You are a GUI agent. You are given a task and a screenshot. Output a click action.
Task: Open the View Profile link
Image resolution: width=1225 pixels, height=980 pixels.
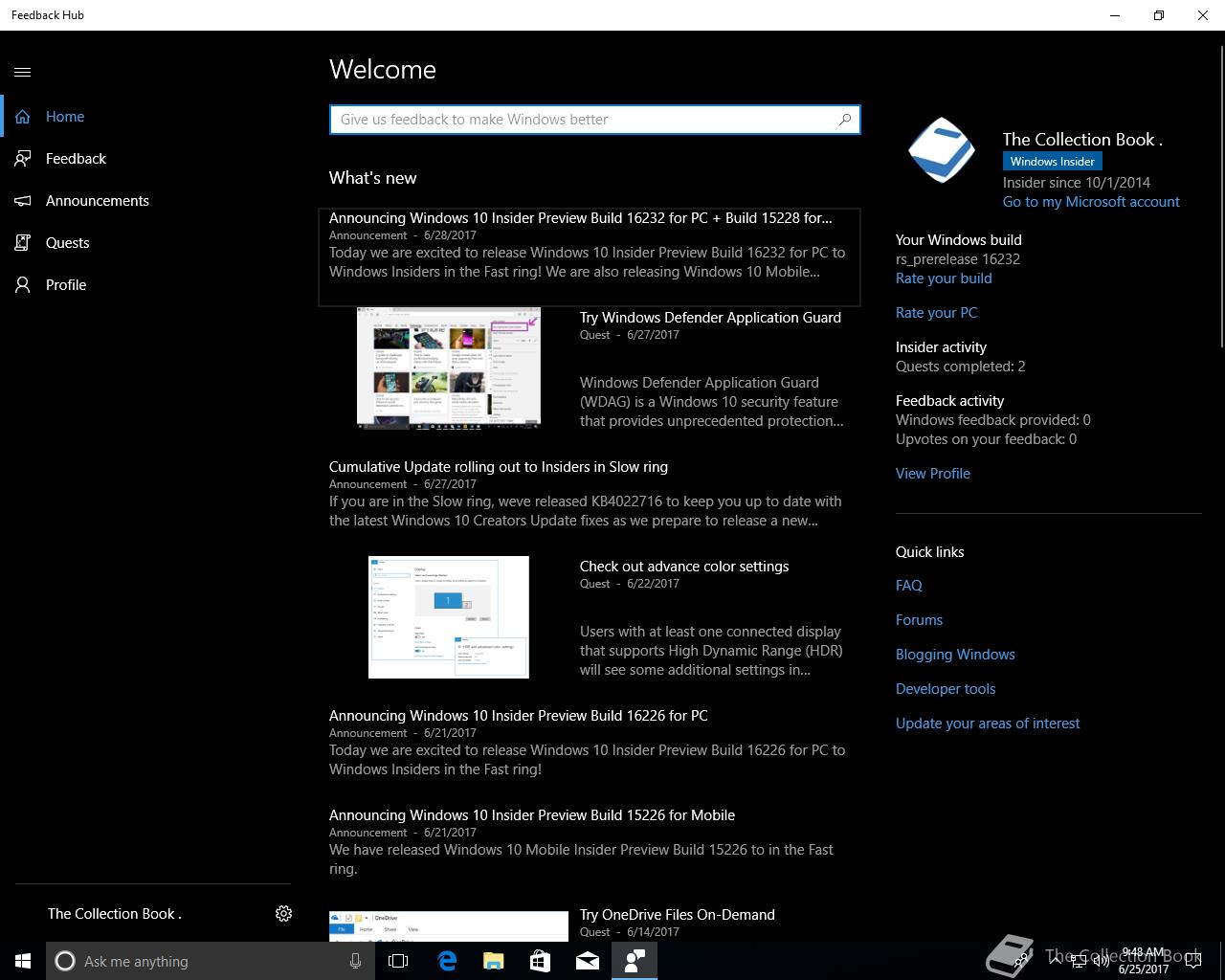point(933,474)
